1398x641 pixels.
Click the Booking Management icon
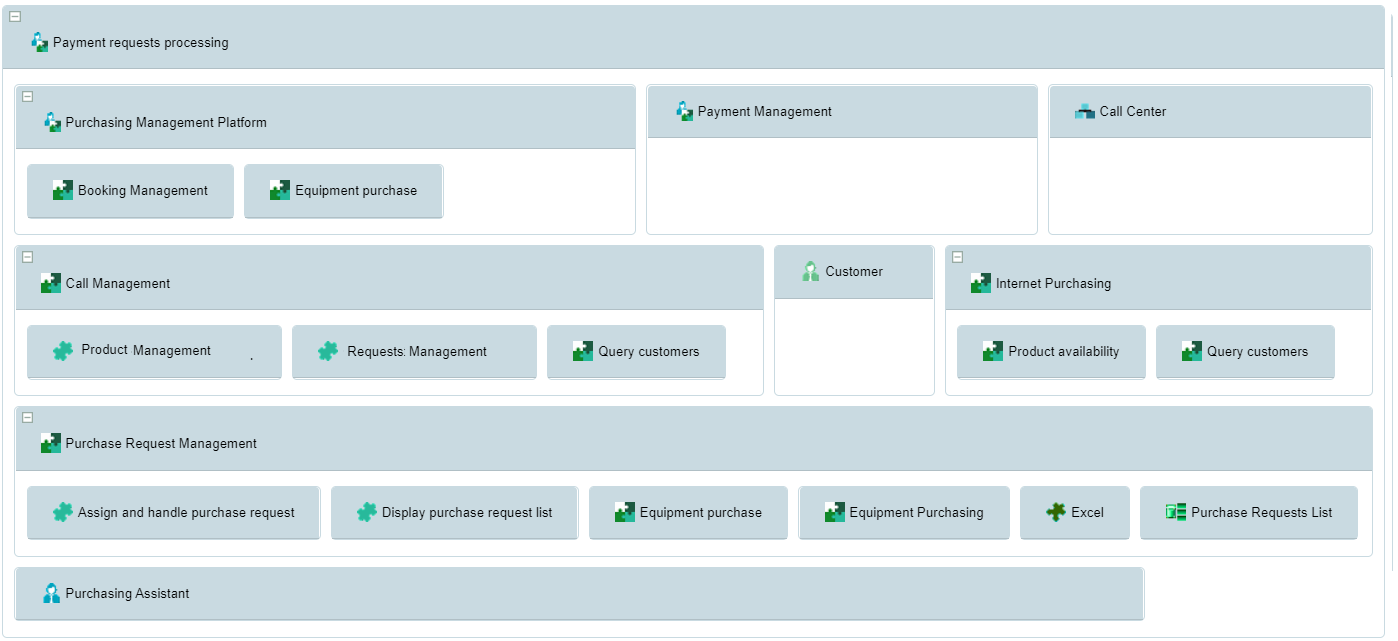coord(63,190)
